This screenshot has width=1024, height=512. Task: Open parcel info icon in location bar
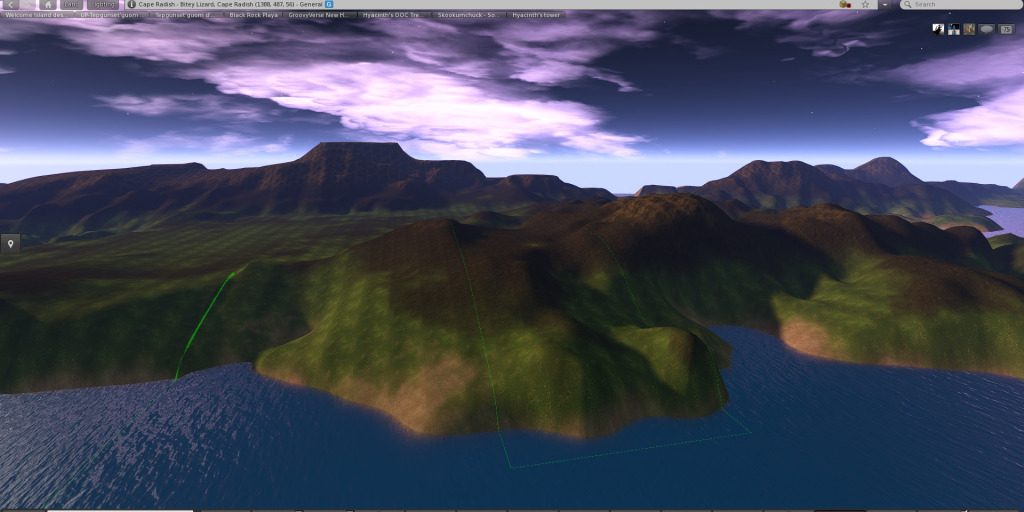coord(131,5)
